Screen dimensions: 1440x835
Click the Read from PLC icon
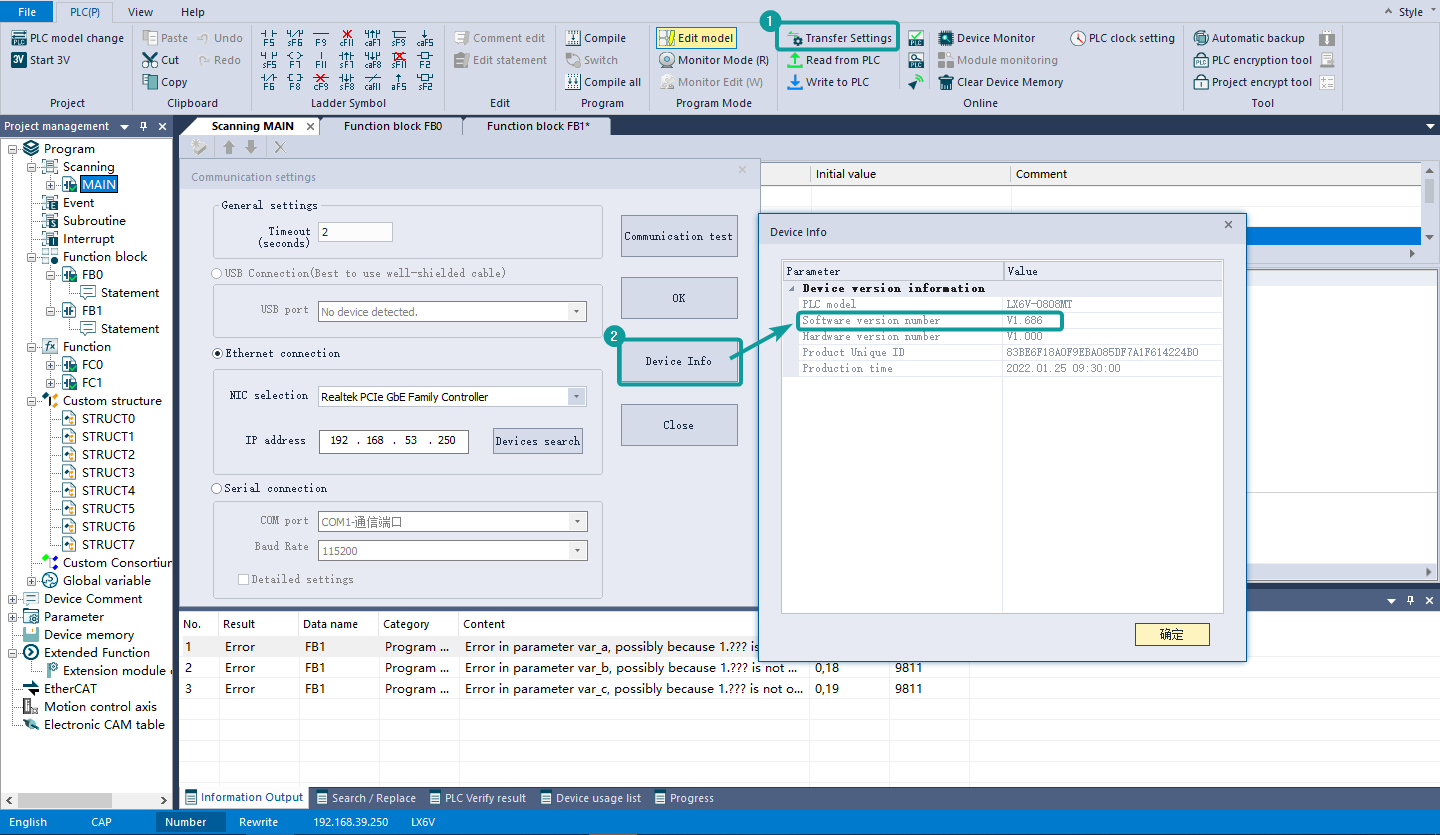pos(795,60)
